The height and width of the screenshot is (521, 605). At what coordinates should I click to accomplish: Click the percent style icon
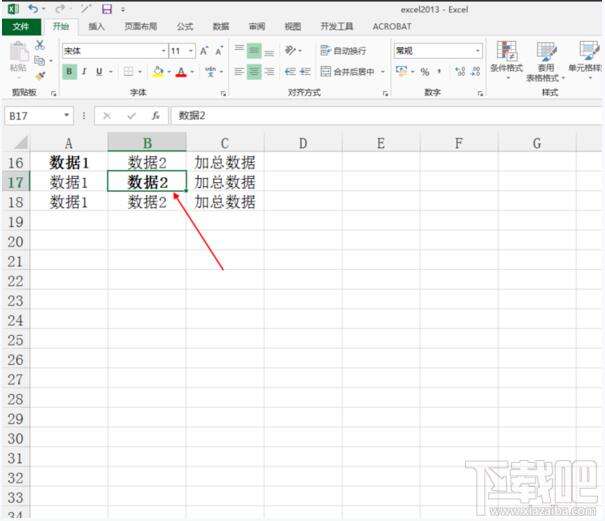coord(424,72)
